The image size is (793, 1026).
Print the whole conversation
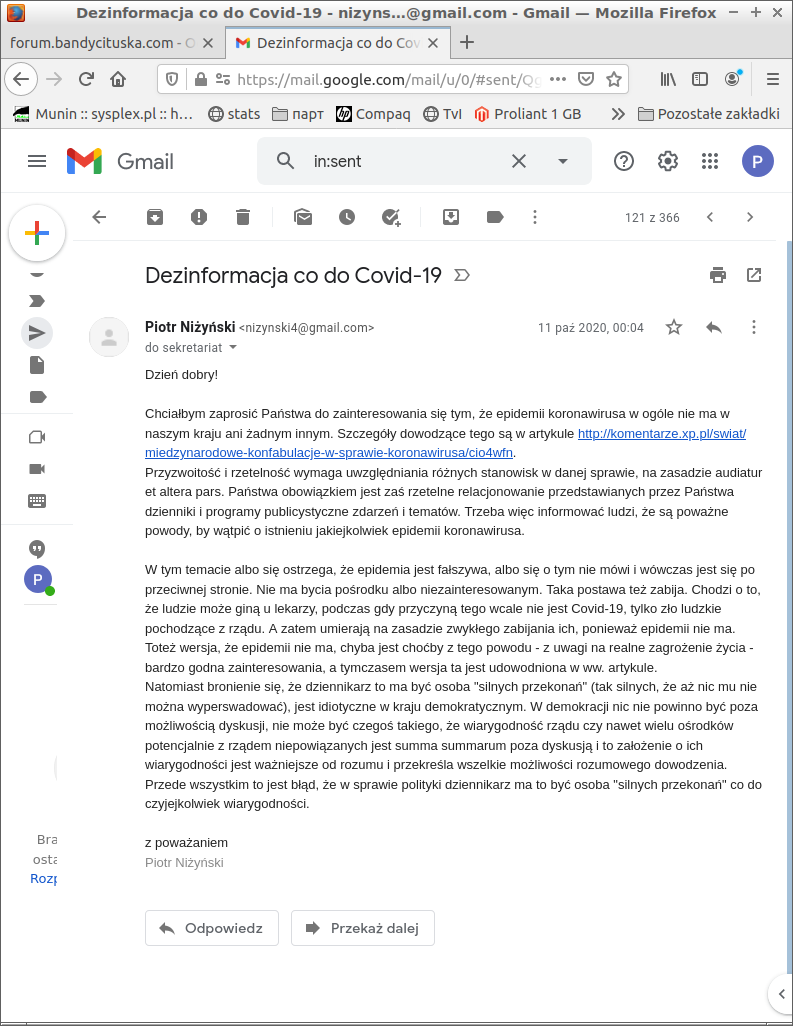tap(718, 275)
